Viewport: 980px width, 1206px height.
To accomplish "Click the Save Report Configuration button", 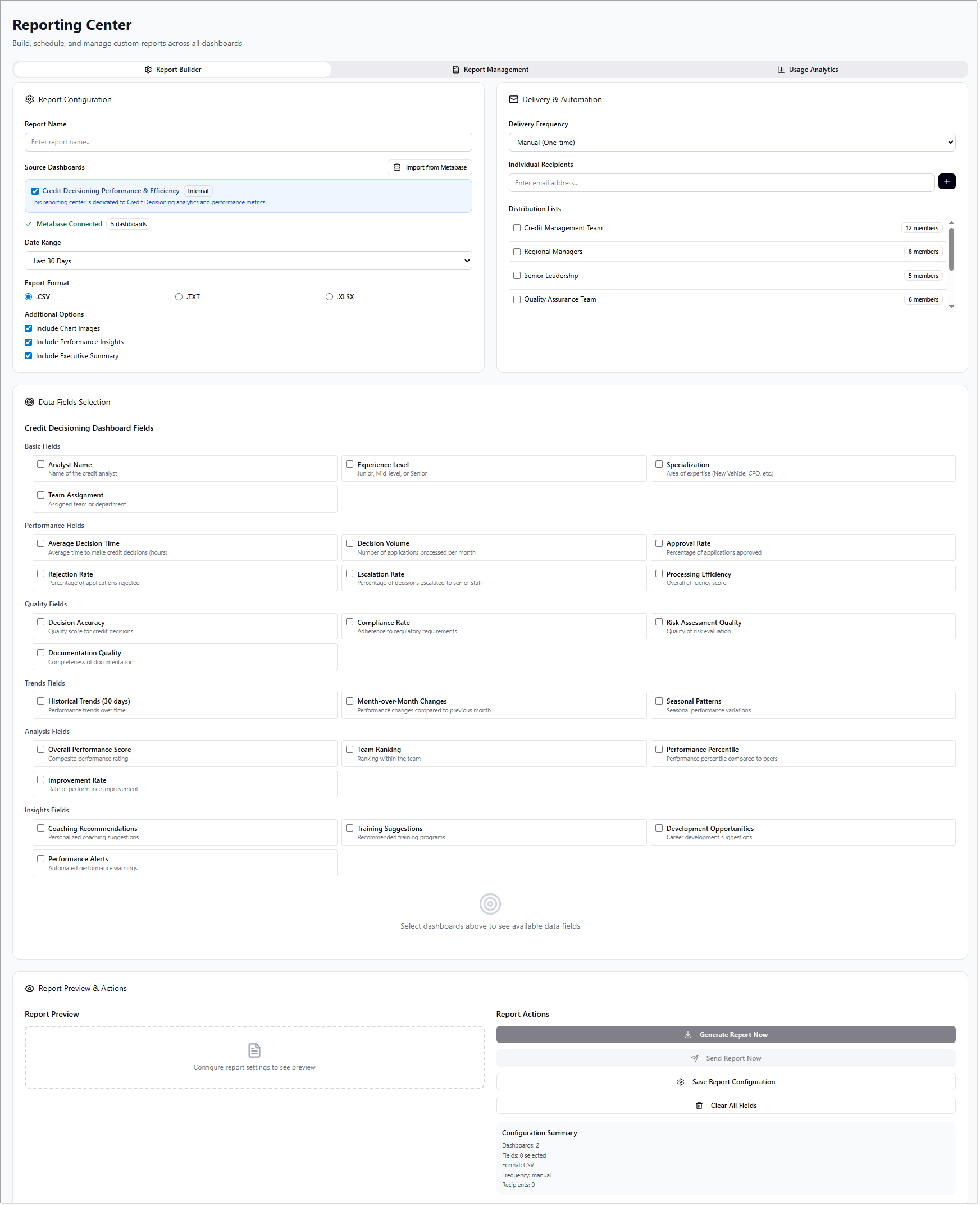I will (x=726, y=1082).
